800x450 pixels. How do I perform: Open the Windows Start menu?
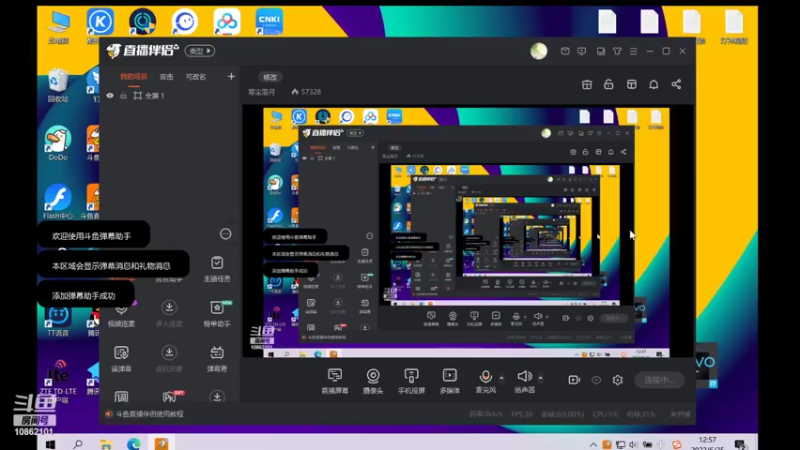coord(50,444)
